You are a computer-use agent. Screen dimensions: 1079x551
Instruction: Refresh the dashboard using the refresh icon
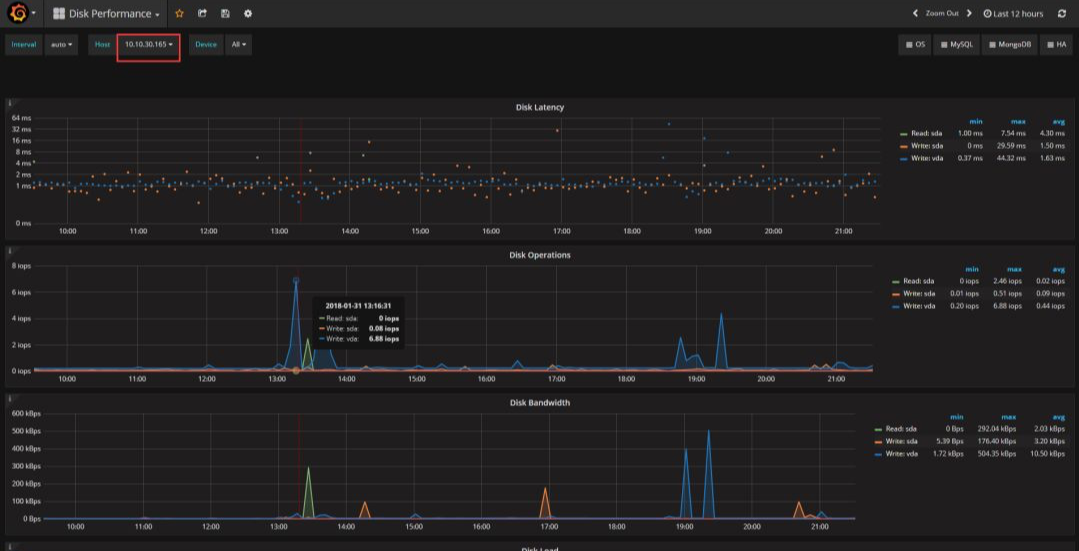(1061, 14)
